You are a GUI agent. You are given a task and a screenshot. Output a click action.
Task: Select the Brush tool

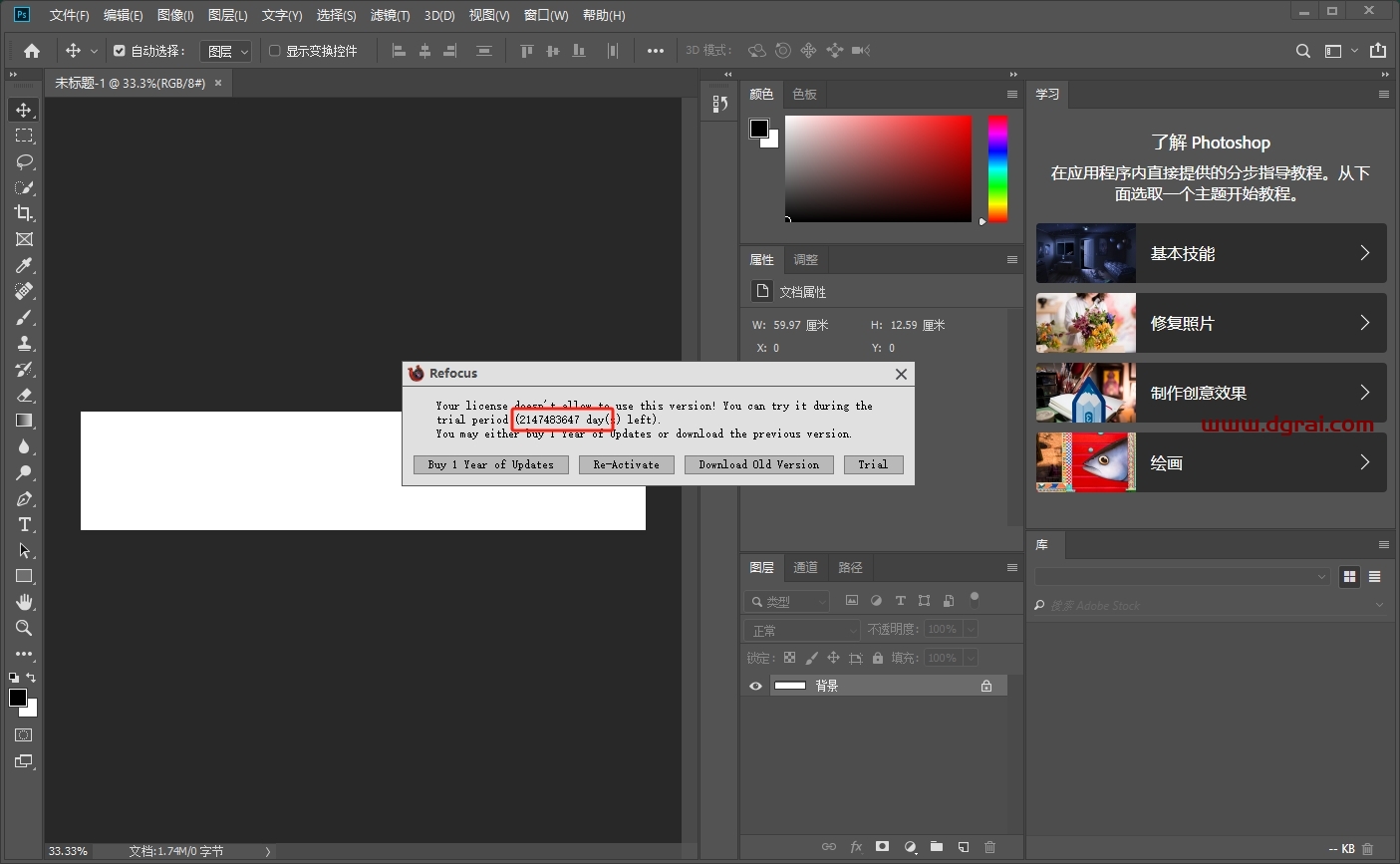tap(24, 317)
